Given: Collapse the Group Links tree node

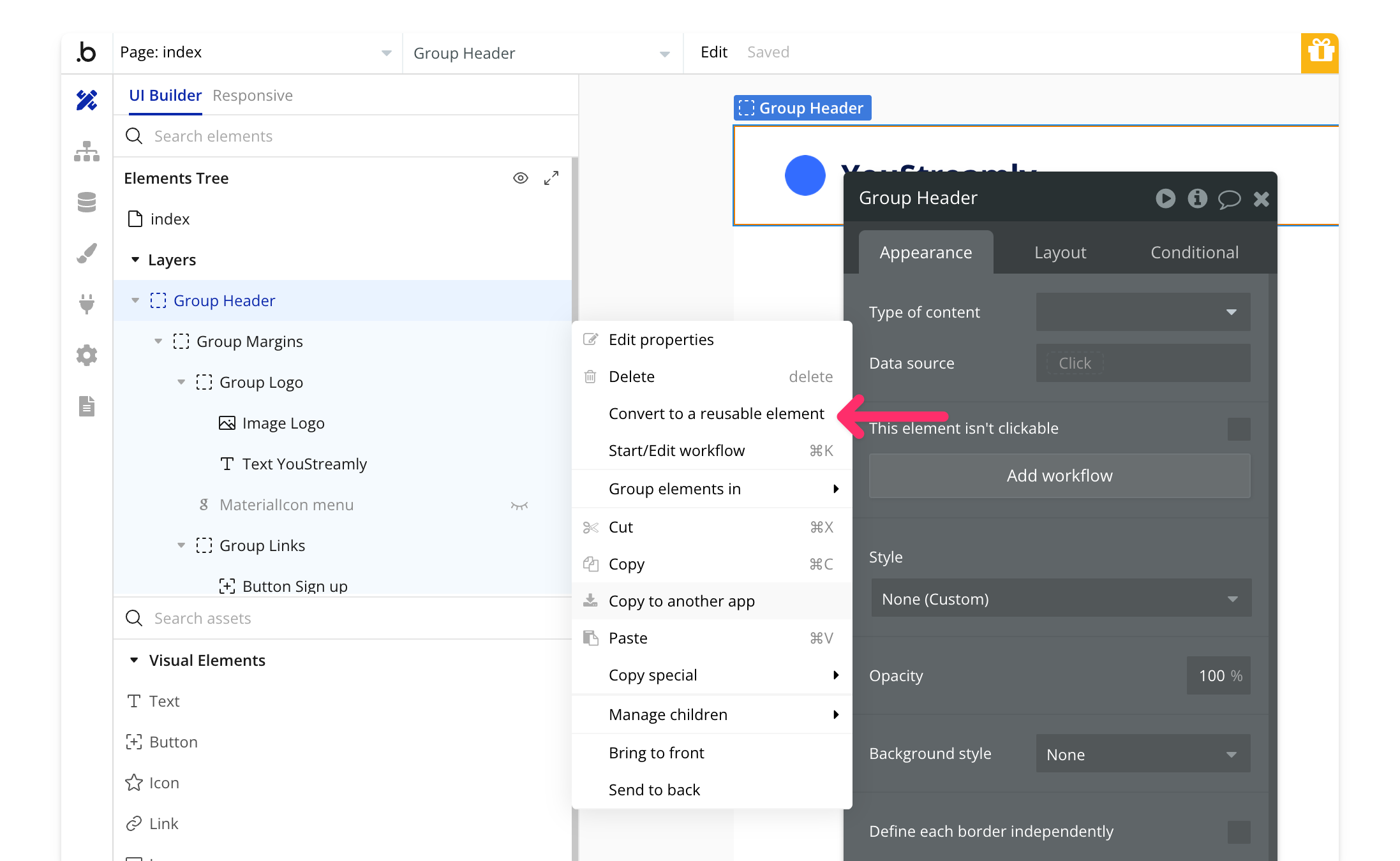Looking at the screenshot, I should pos(181,545).
